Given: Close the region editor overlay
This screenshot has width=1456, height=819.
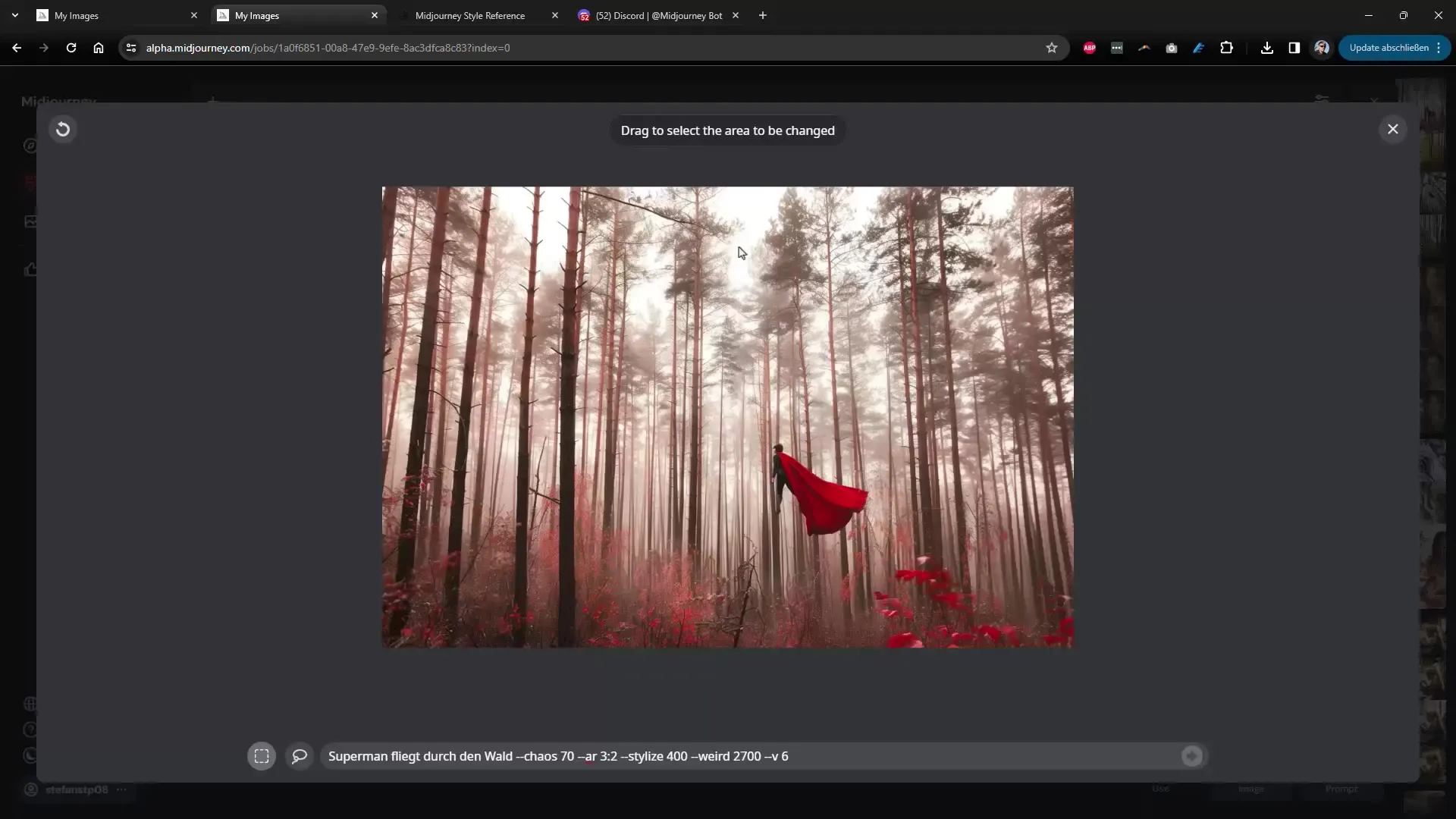Looking at the screenshot, I should click(1392, 130).
